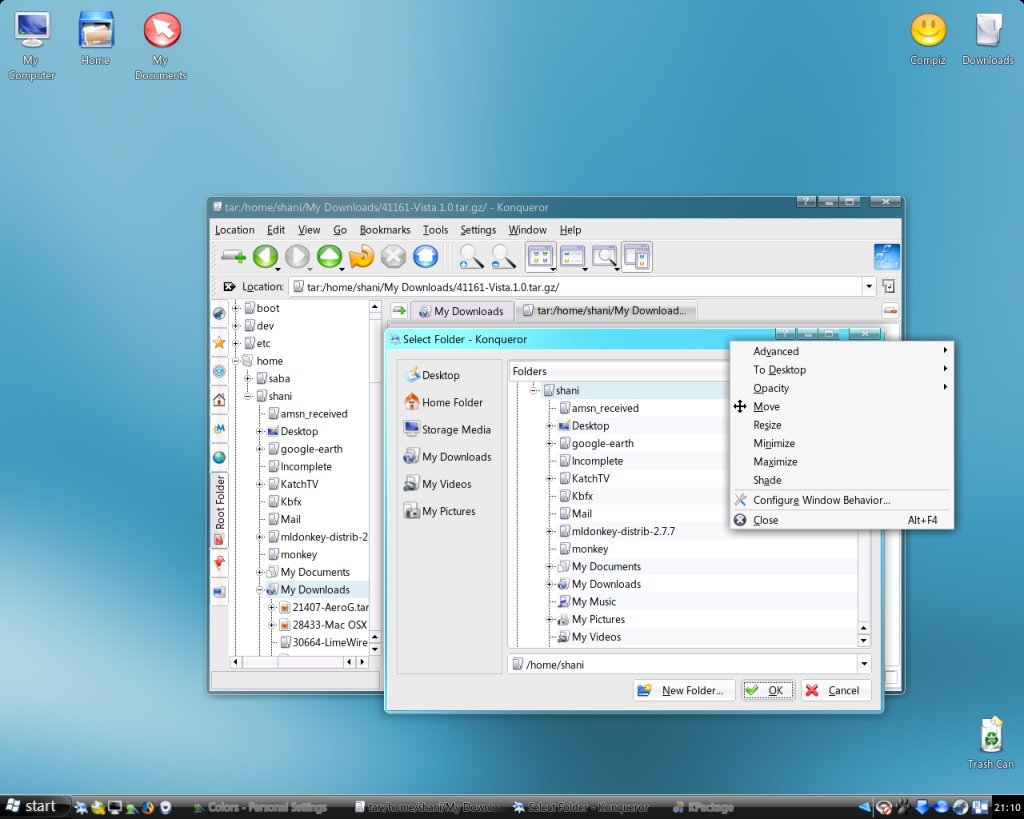Click the Cancel button
Screen dimensions: 1024x819
click(836, 690)
